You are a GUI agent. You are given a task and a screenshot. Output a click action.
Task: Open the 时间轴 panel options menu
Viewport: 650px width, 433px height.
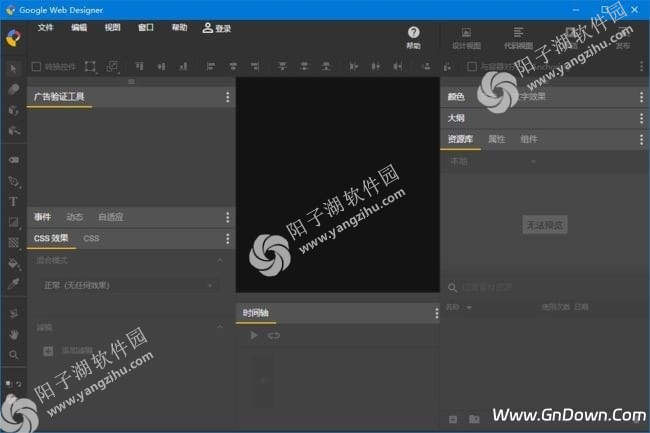(437, 313)
